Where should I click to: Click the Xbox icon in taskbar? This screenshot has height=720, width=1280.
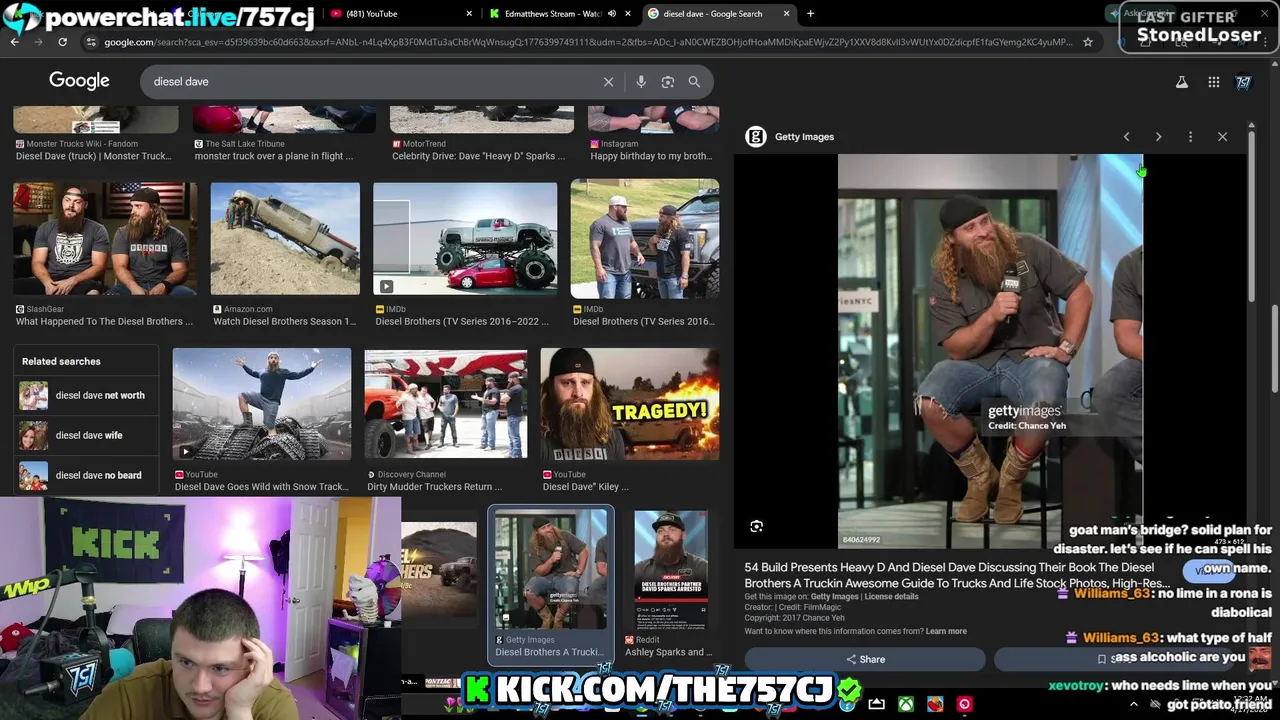pyautogui.click(x=906, y=704)
